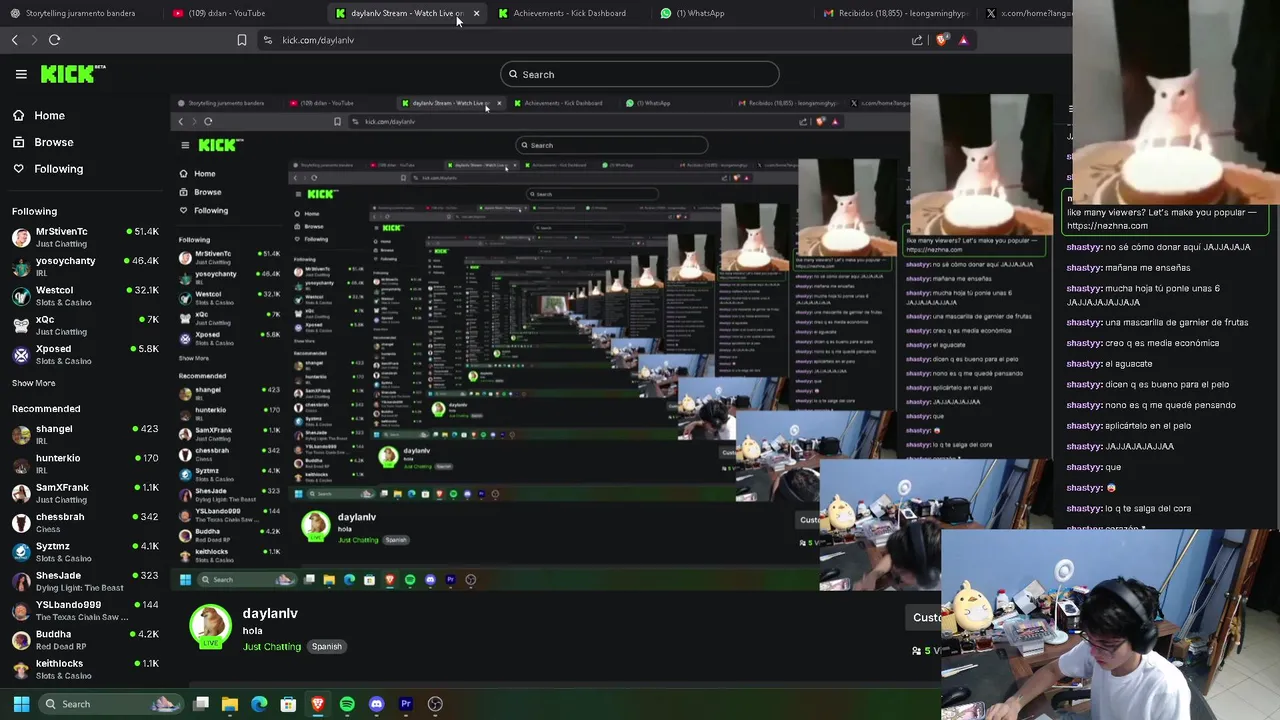Open File Explorer from the taskbar
Screen dimensions: 1280x720
230,704
